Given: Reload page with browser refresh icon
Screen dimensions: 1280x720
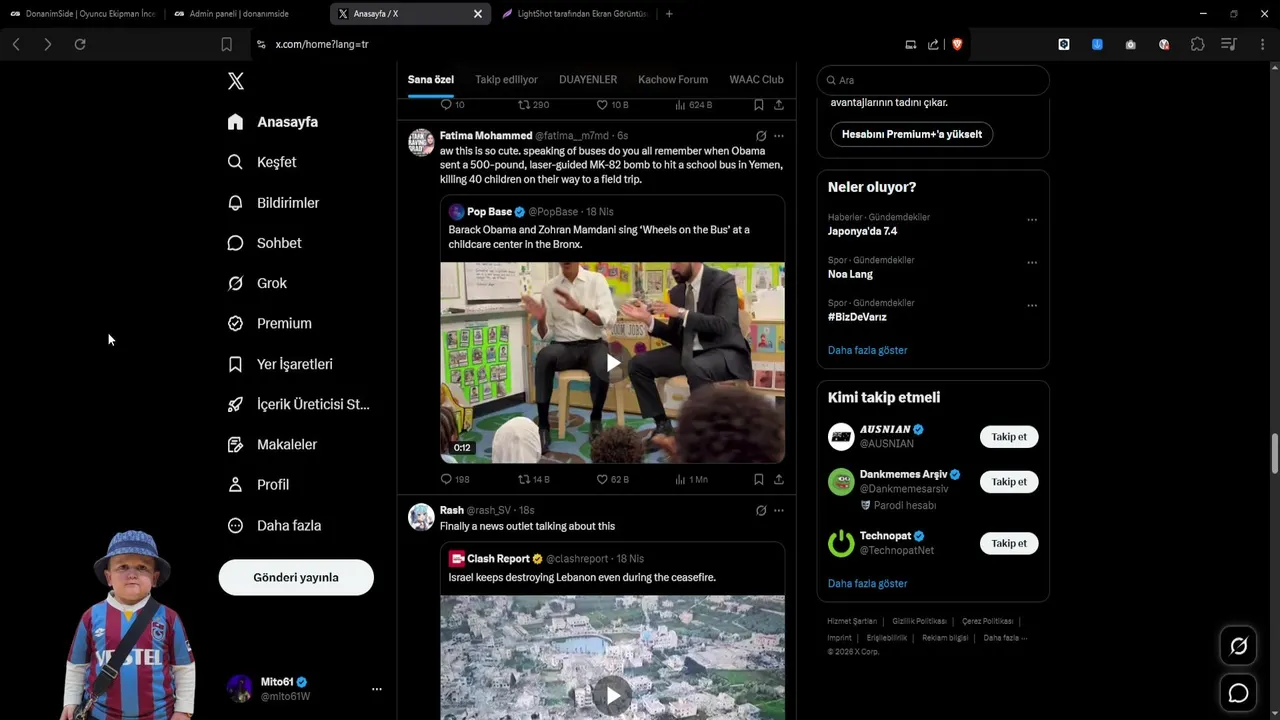Looking at the screenshot, I should coord(80,44).
